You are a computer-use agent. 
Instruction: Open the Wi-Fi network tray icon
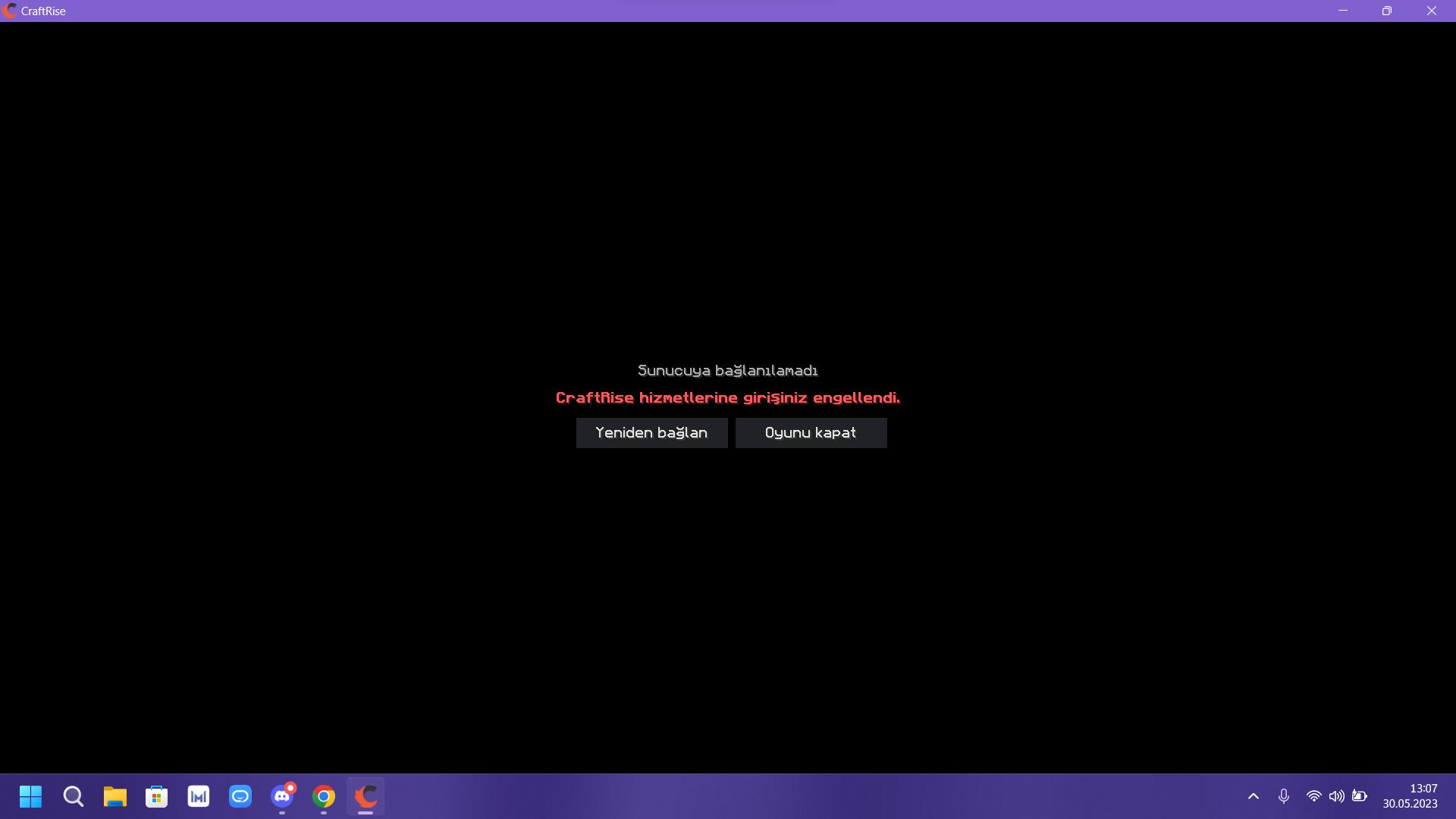click(1313, 796)
